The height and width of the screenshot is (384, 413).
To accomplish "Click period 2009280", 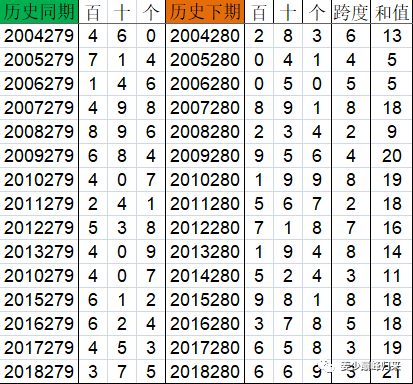I will (x=205, y=156).
